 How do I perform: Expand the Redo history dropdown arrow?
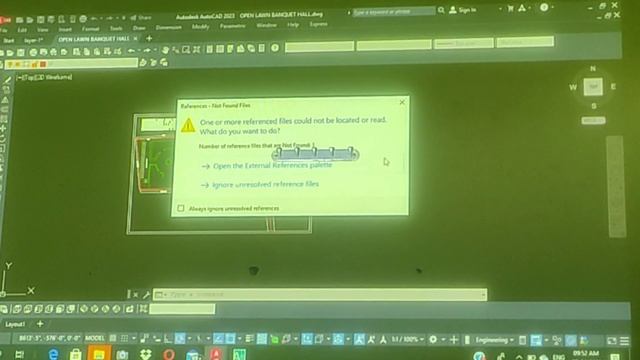(154, 50)
